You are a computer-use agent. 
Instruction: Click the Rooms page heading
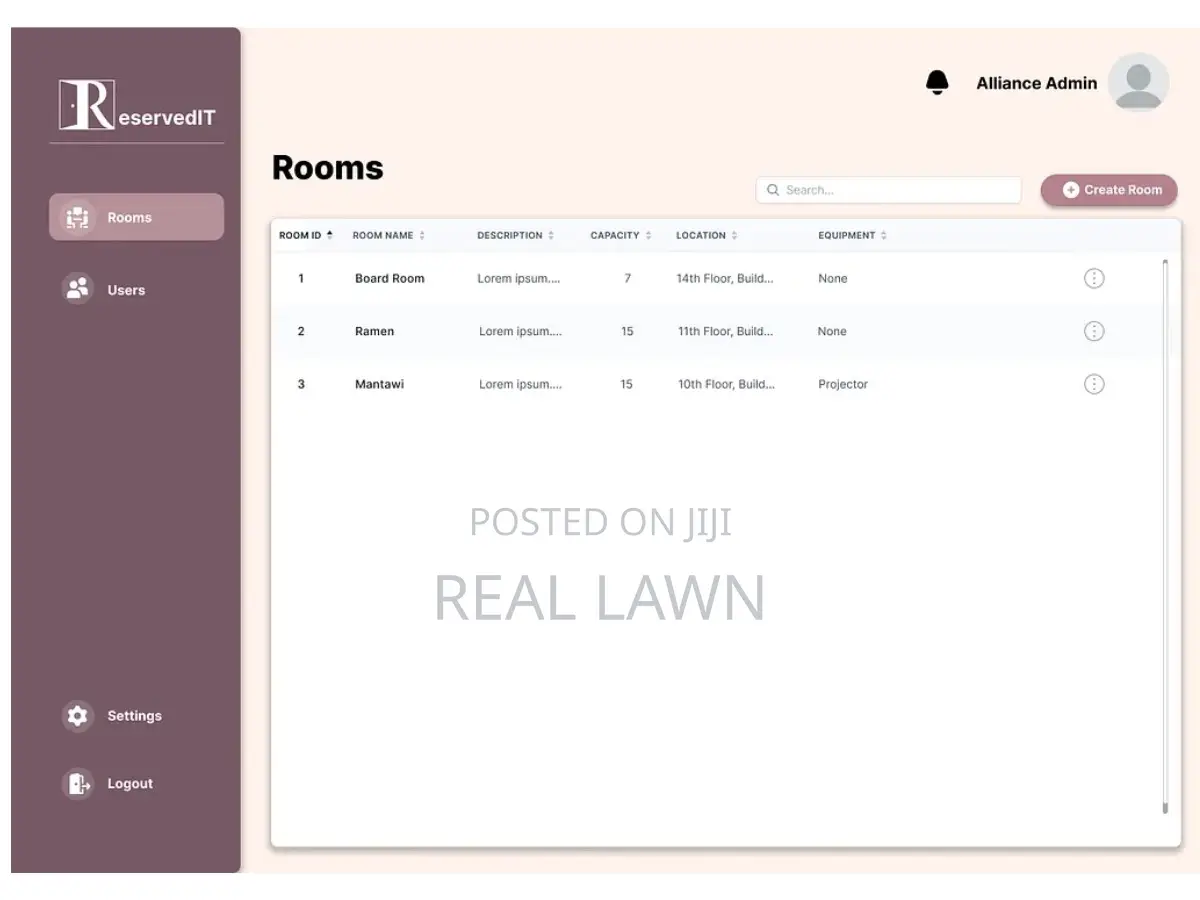328,167
